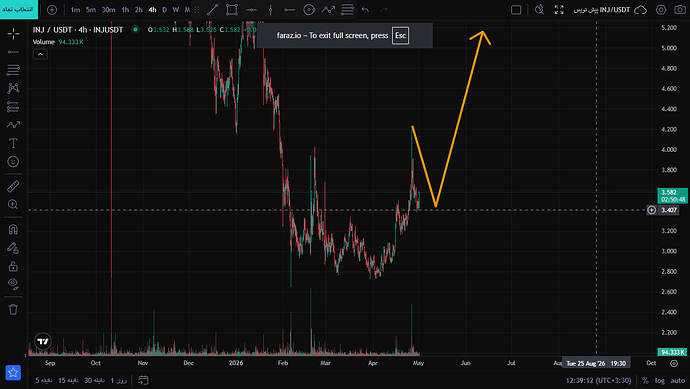The image size is (690, 389).
Task: Switch to the 5m timeframe
Action: point(91,10)
